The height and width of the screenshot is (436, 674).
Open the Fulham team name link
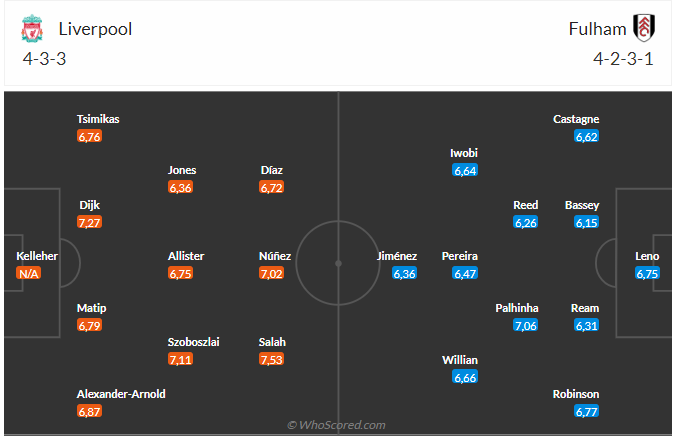[597, 29]
